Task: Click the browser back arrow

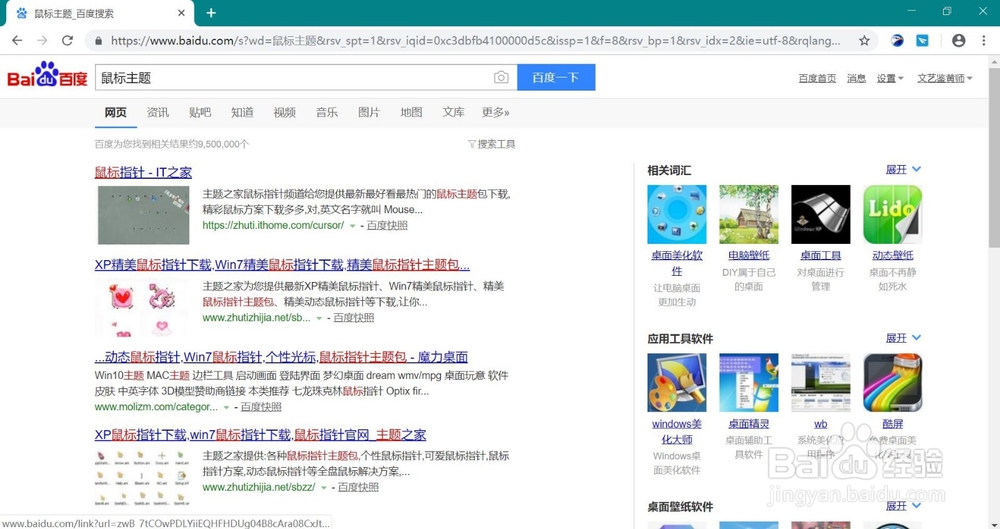Action: (17, 40)
